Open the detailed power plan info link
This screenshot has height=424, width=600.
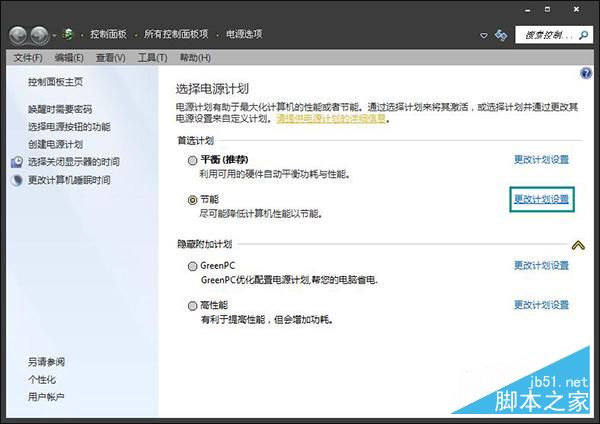(x=331, y=119)
